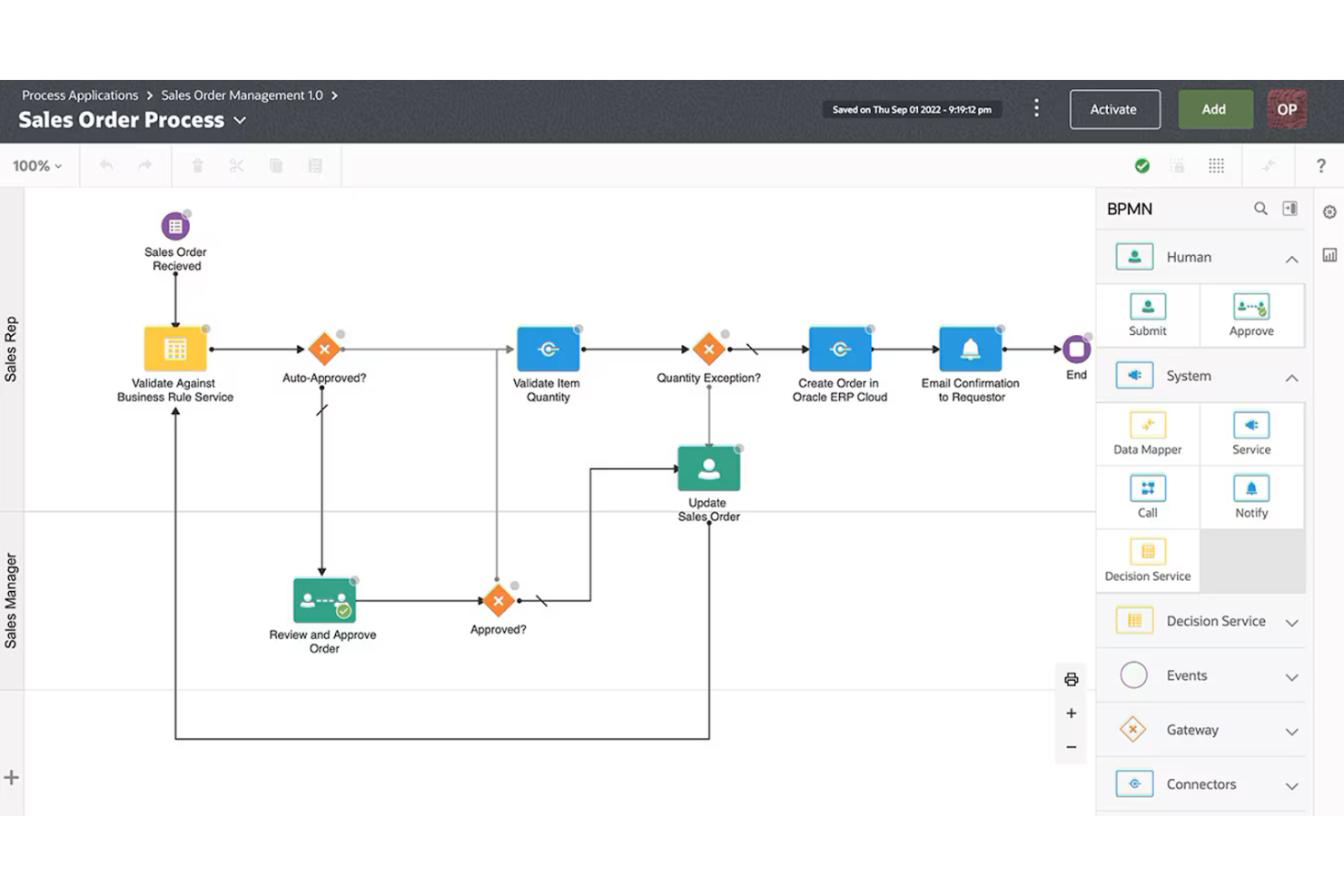
Task: Open the OP user avatar menu
Action: coord(1287,109)
